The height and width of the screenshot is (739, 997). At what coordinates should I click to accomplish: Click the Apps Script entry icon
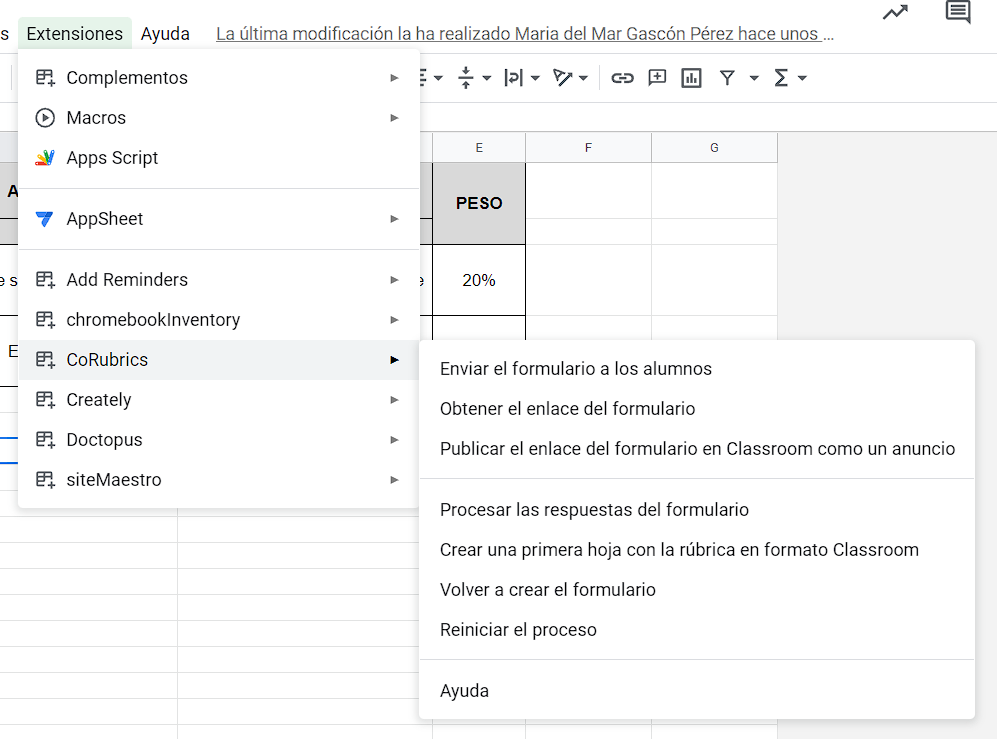tap(45, 158)
